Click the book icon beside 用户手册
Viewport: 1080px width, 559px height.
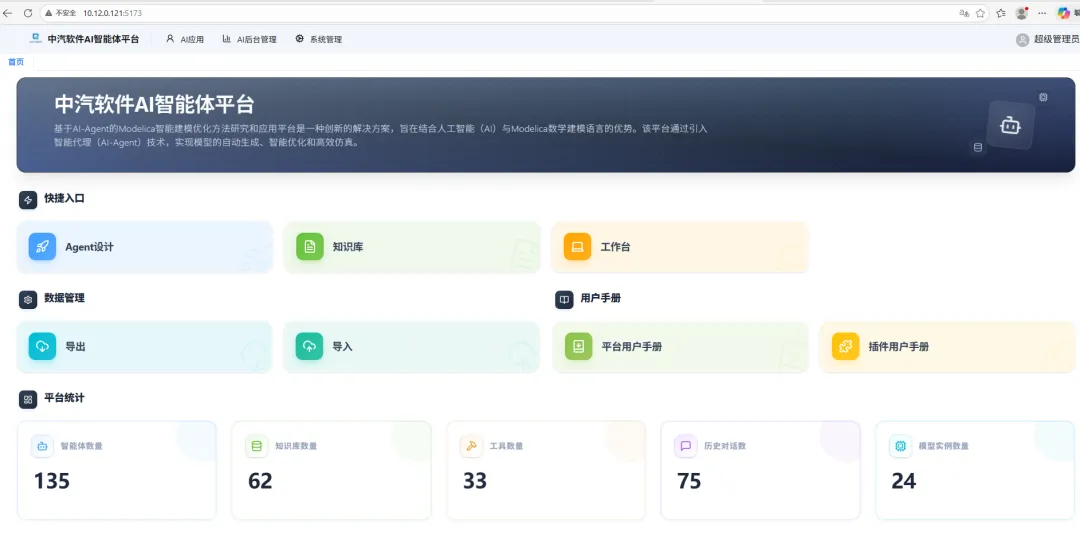pos(564,299)
